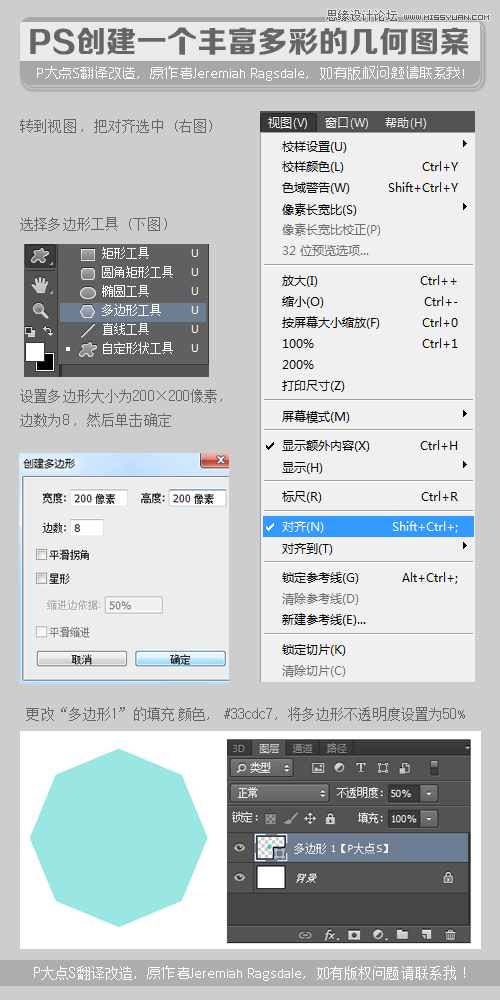Select 标尺(R) menu item
The width and height of the screenshot is (500, 1000).
pyautogui.click(x=369, y=497)
